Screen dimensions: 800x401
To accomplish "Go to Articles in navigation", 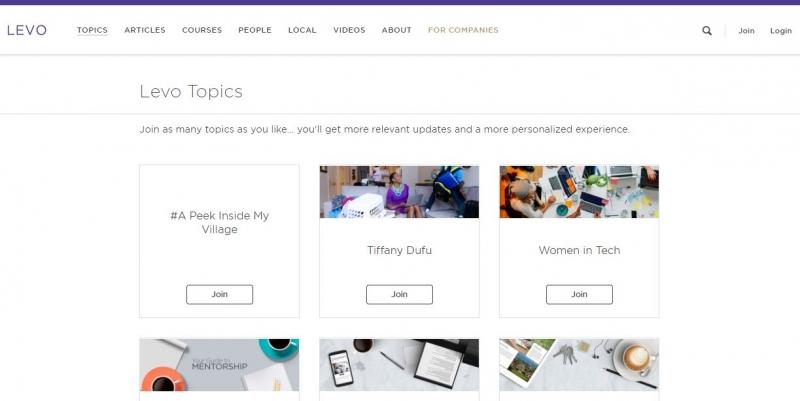I will tap(145, 30).
